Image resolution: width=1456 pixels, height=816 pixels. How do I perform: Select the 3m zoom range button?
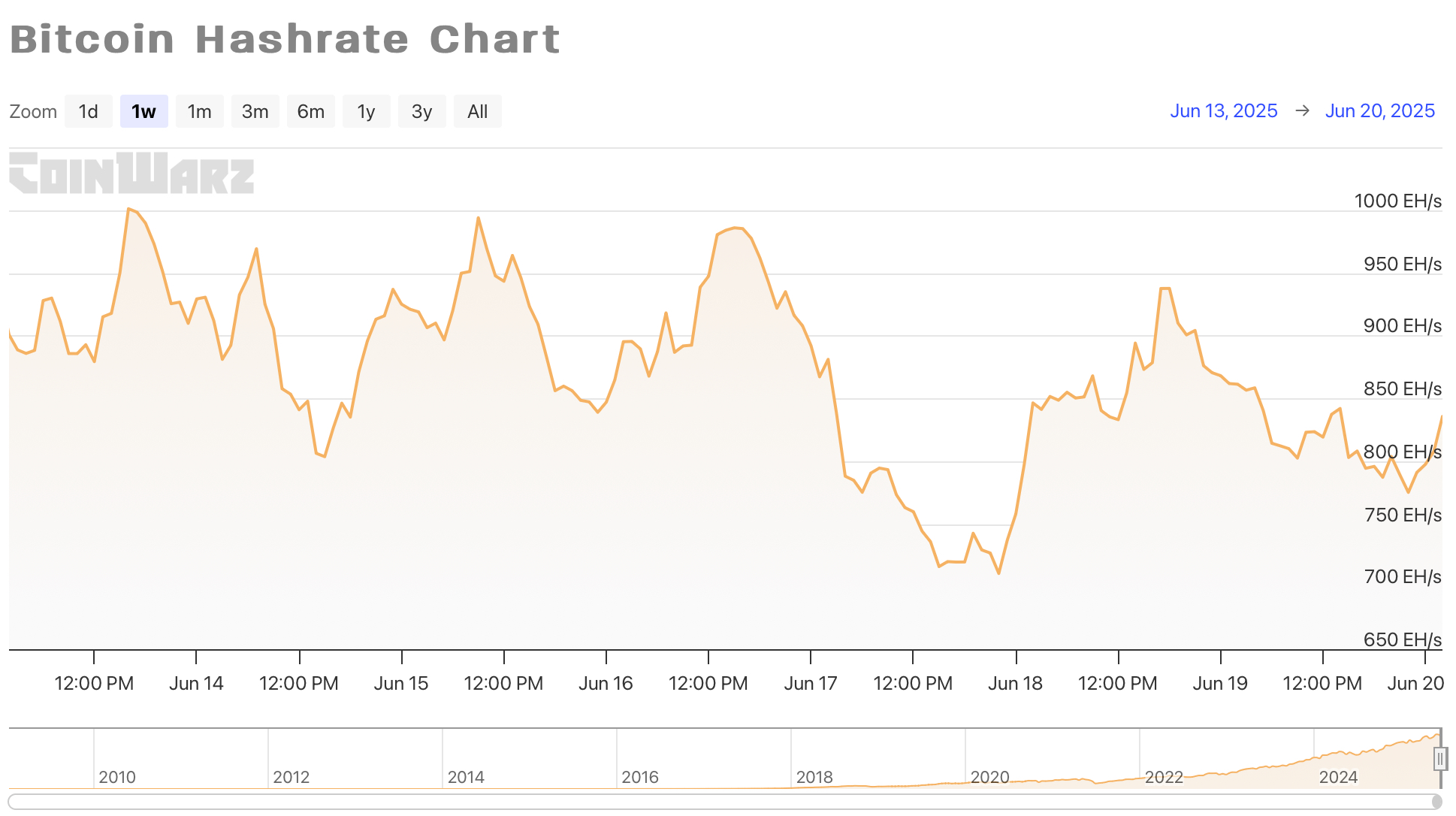pos(255,110)
